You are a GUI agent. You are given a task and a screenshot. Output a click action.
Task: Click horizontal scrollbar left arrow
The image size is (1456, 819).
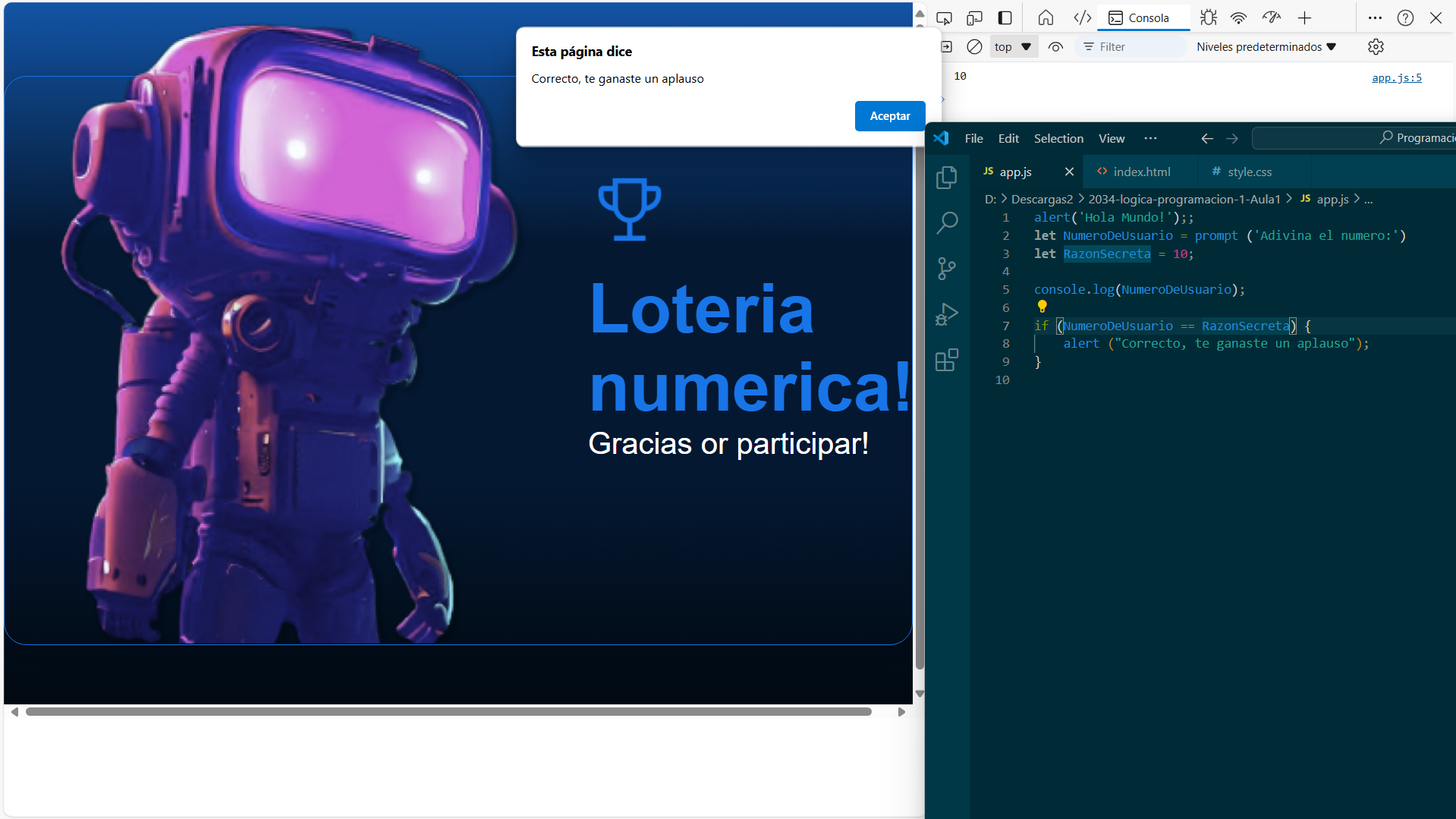(14, 712)
